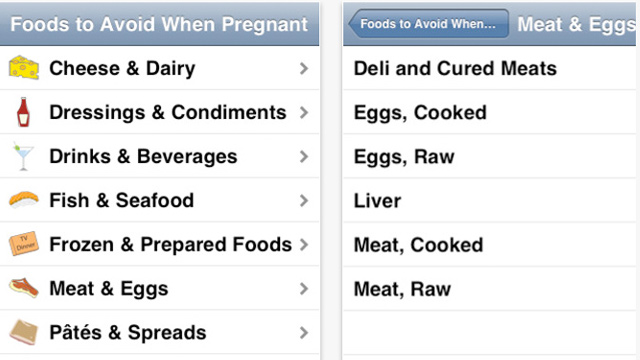Viewport: 640px width, 360px height.
Task: Expand the Cheese & Dairy chevron
Action: tap(304, 68)
